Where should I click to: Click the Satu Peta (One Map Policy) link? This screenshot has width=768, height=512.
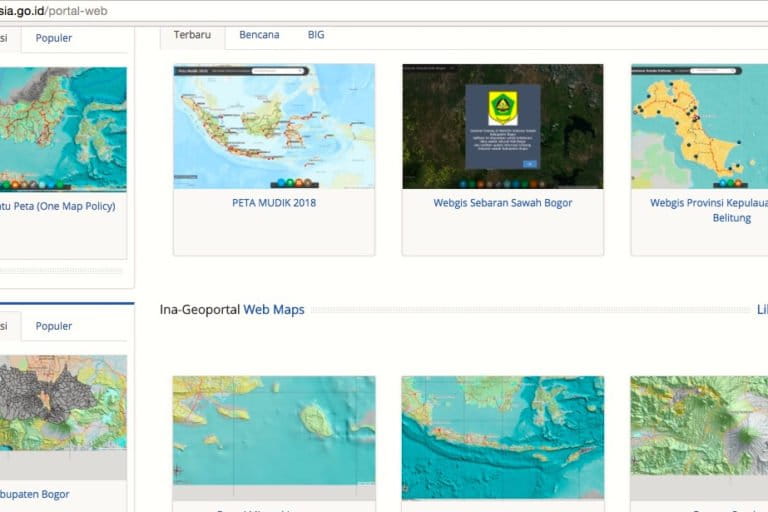pyautogui.click(x=60, y=207)
